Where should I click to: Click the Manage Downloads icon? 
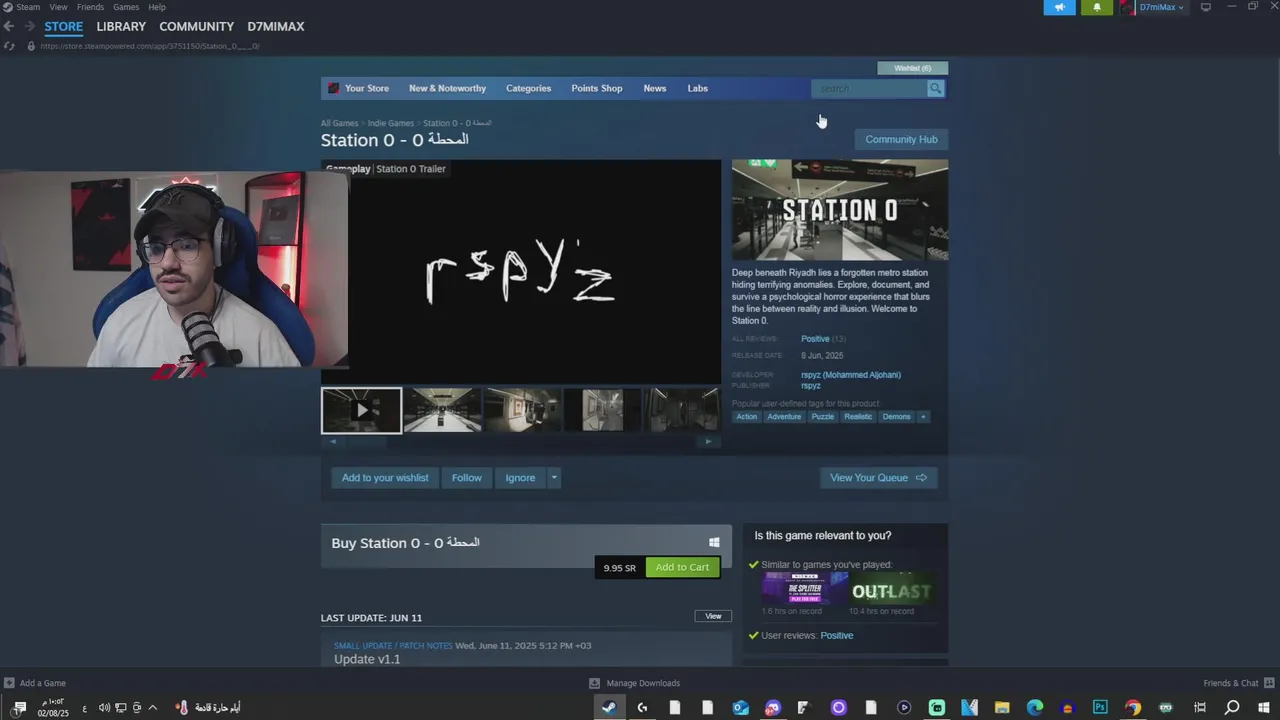click(594, 683)
